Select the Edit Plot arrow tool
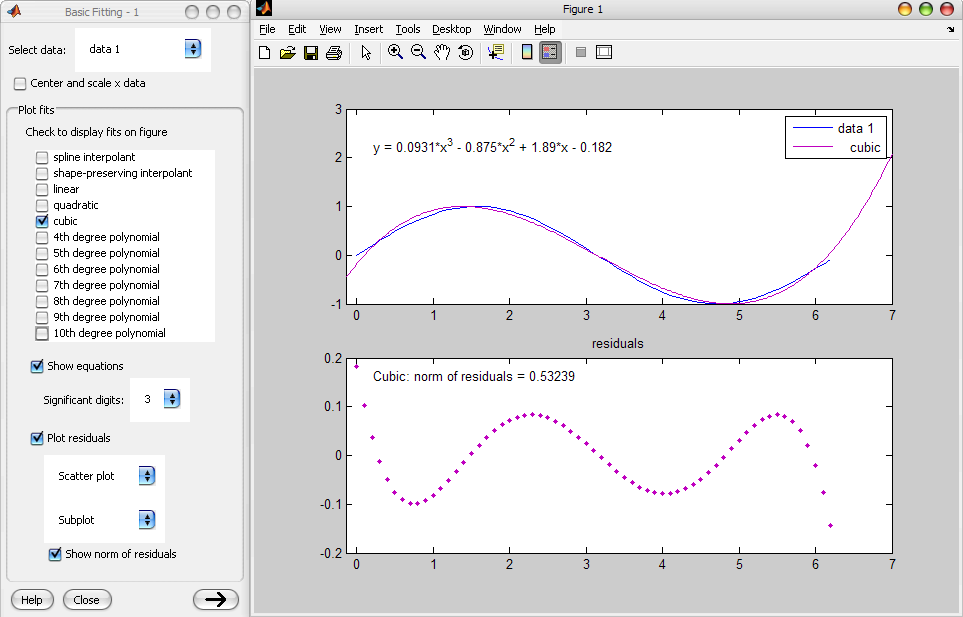This screenshot has height=617, width=963. pos(366,53)
